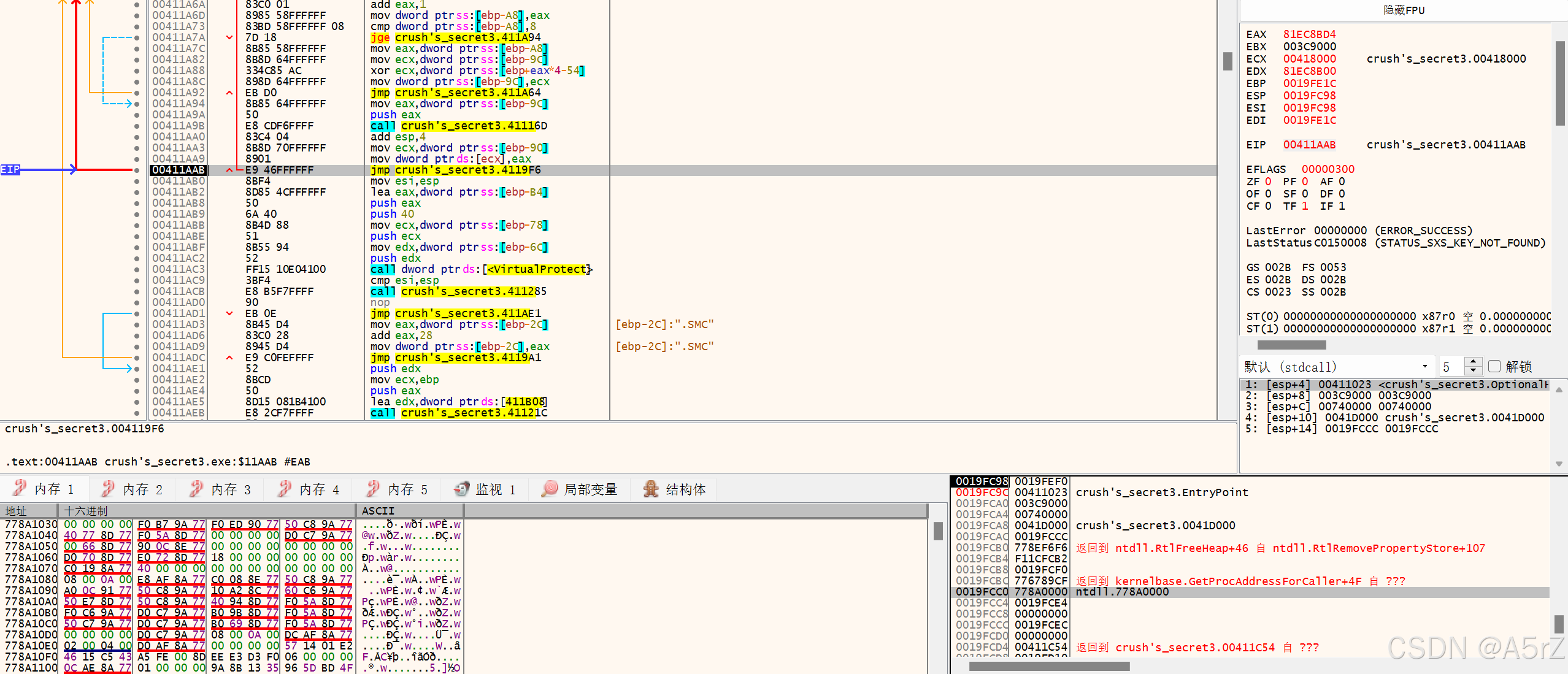Click the 内存 1 tab icon
1568x674 pixels.
click(20, 488)
